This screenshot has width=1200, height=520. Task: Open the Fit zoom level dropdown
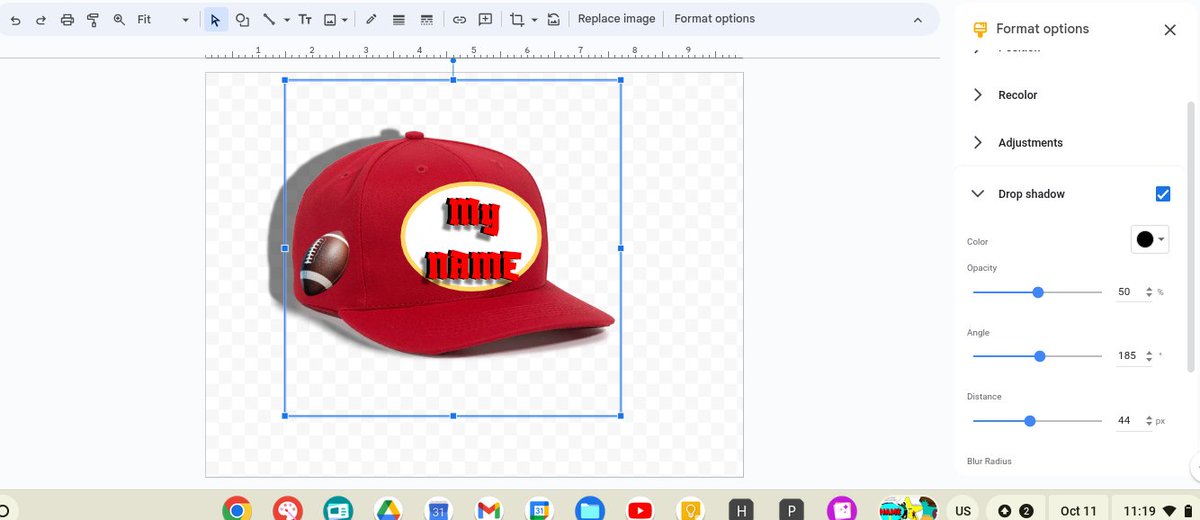click(163, 19)
